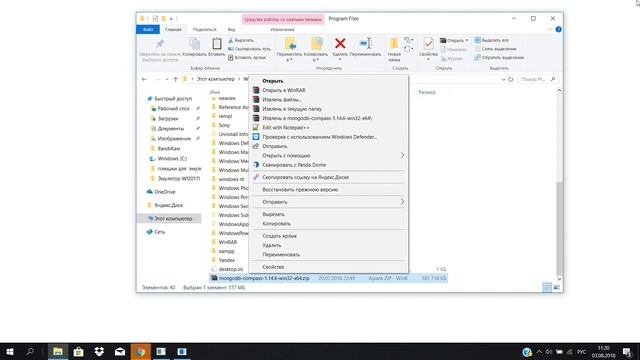The image size is (640, 360).
Task: Click Select all in the ribbon
Action: [491, 40]
